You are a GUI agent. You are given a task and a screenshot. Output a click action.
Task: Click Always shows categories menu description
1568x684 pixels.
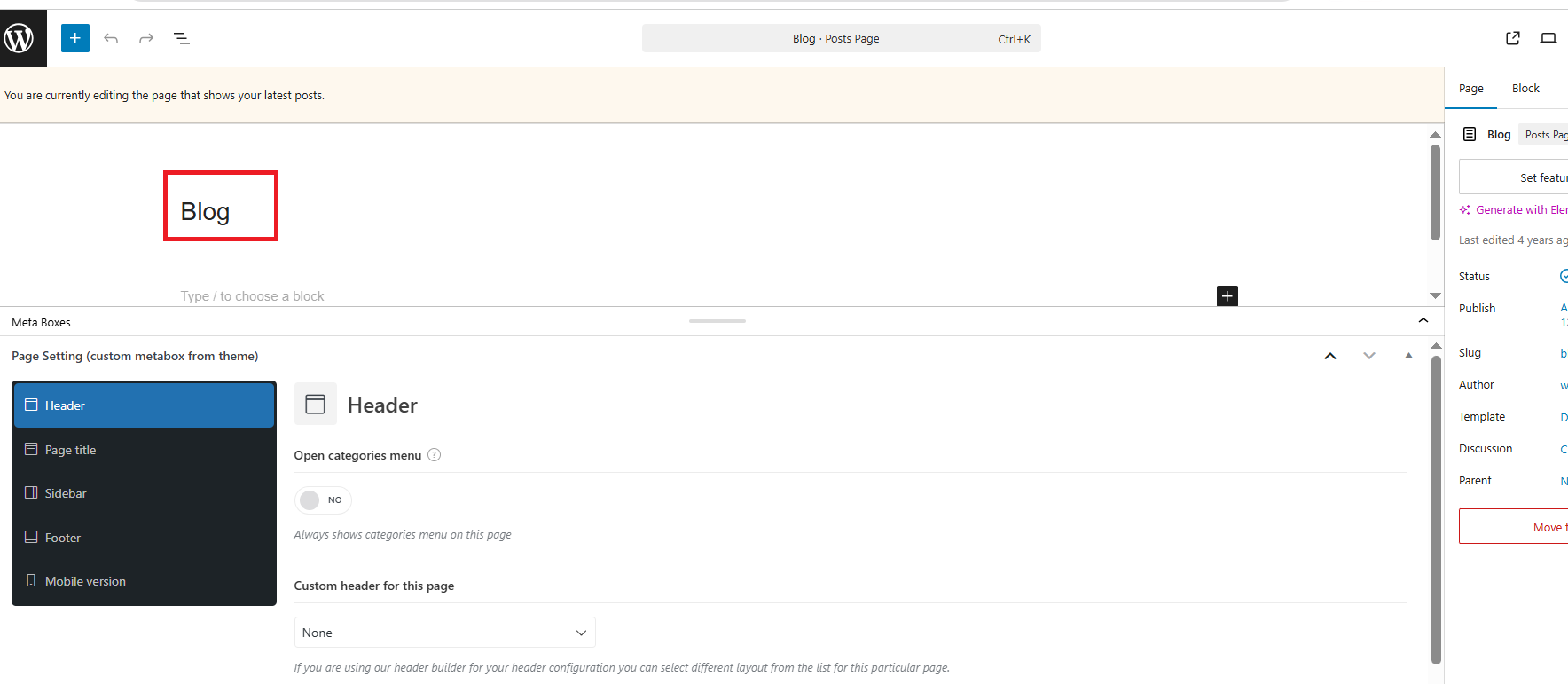tap(403, 535)
